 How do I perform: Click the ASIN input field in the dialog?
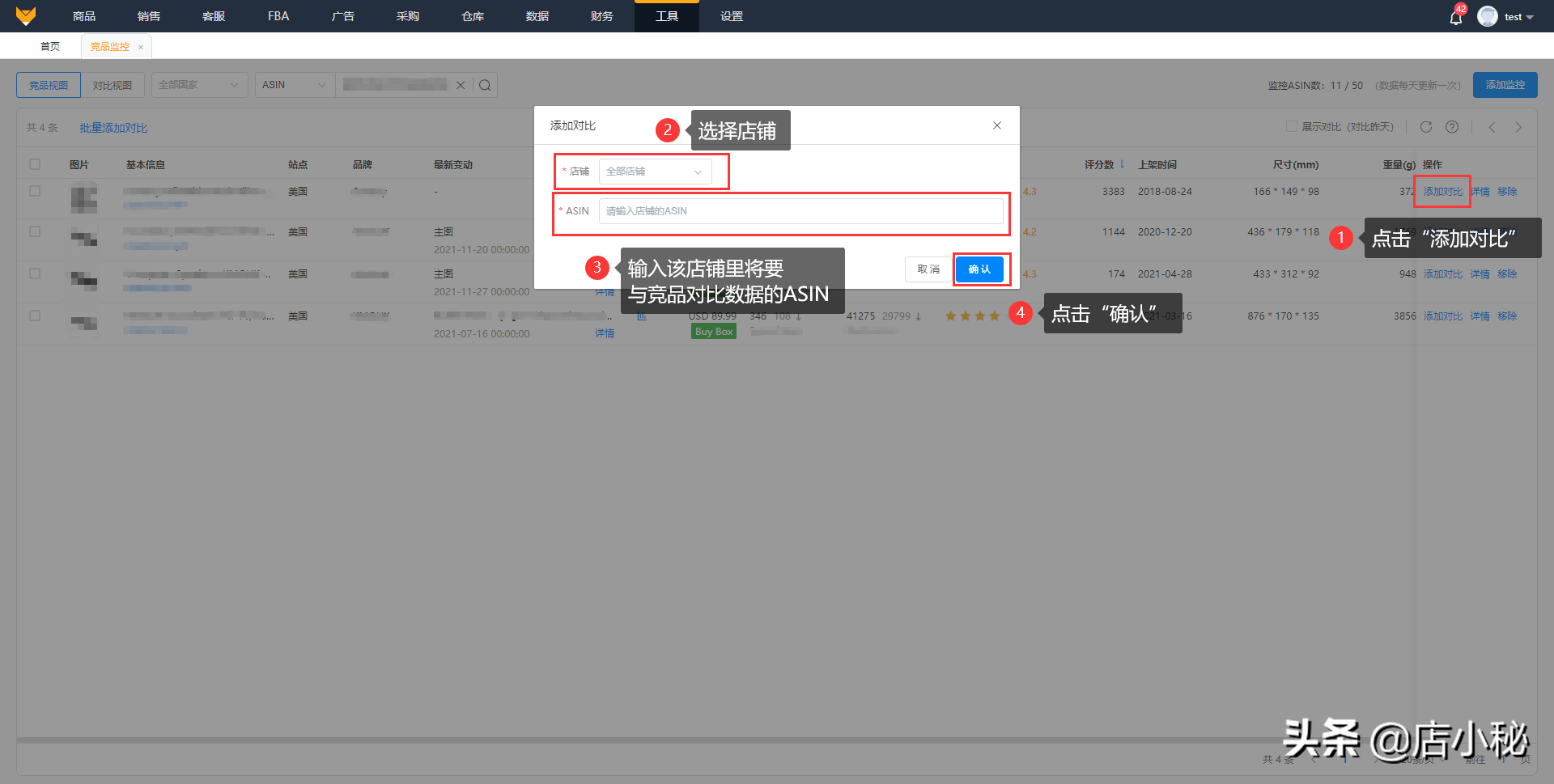801,210
